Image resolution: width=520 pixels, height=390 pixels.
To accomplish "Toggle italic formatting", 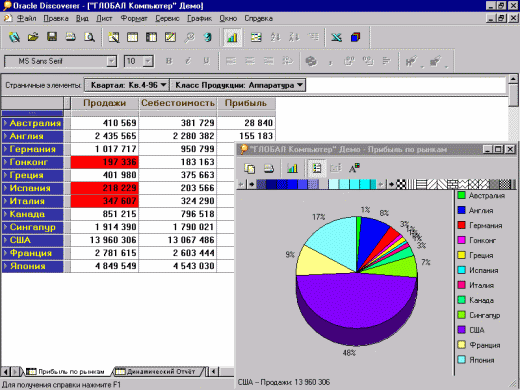I will coord(188,61).
